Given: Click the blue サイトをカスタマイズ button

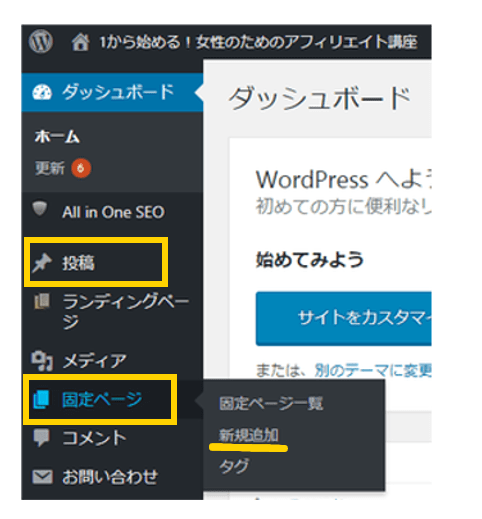Looking at the screenshot, I should tap(344, 318).
